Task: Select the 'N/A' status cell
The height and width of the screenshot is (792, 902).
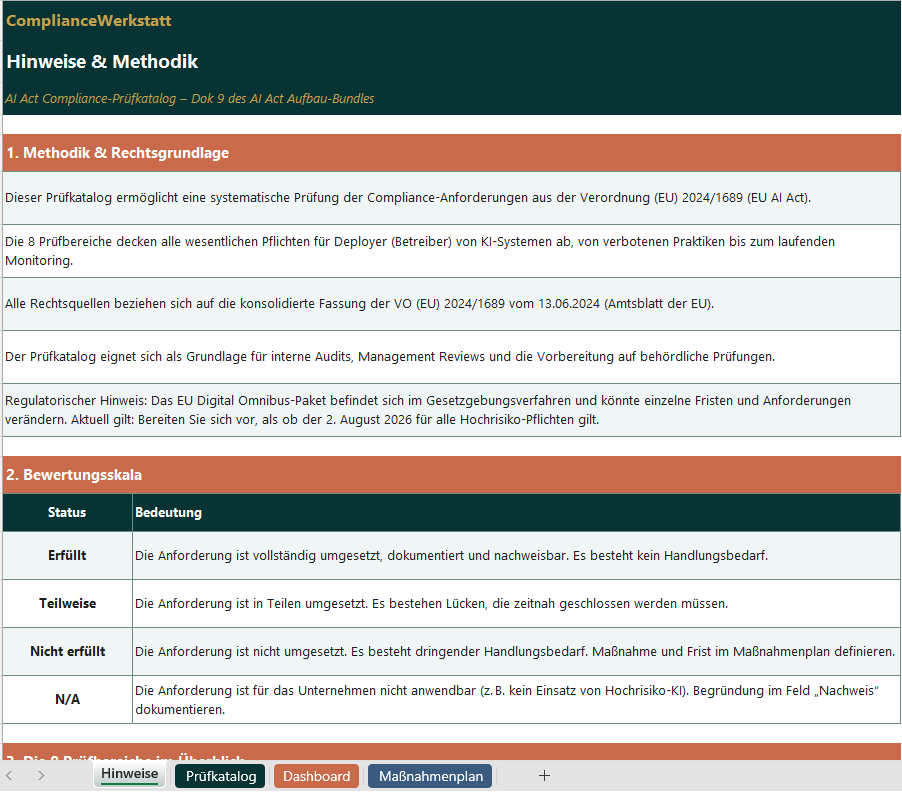Action: point(66,699)
